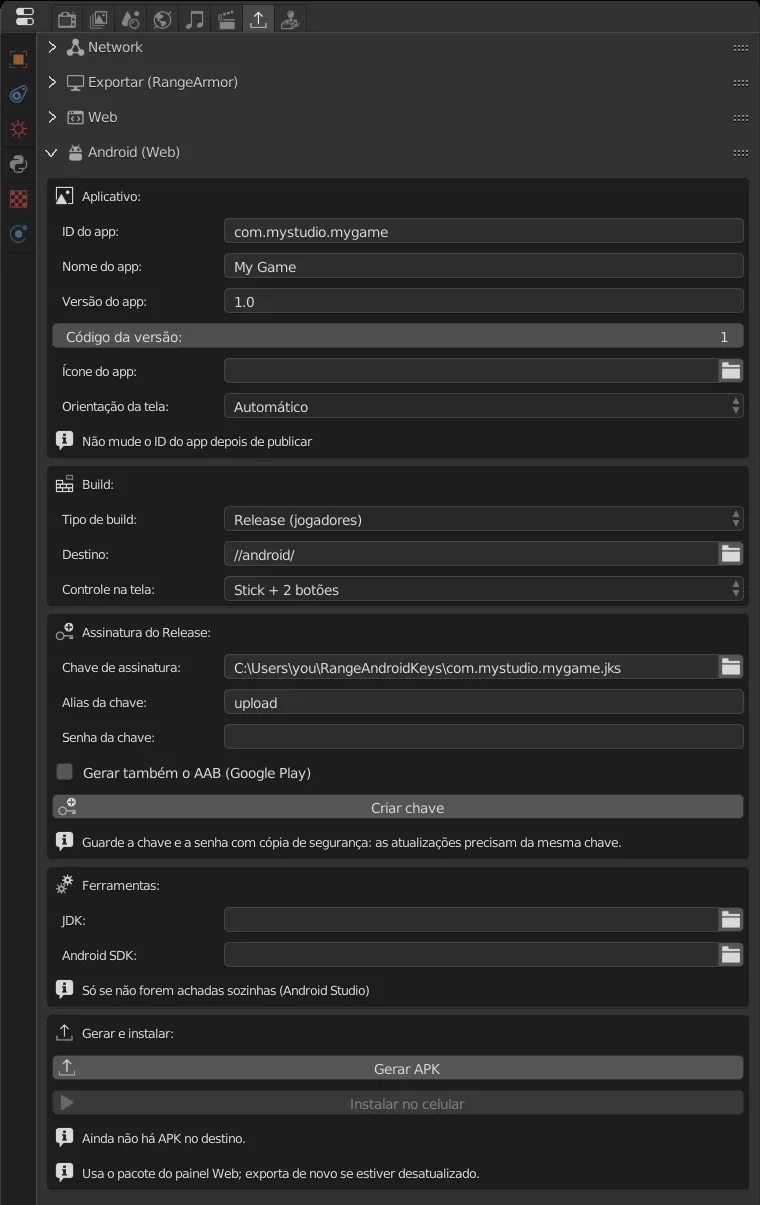Browse for the JDK folder
760x1205 pixels.
[x=731, y=920]
